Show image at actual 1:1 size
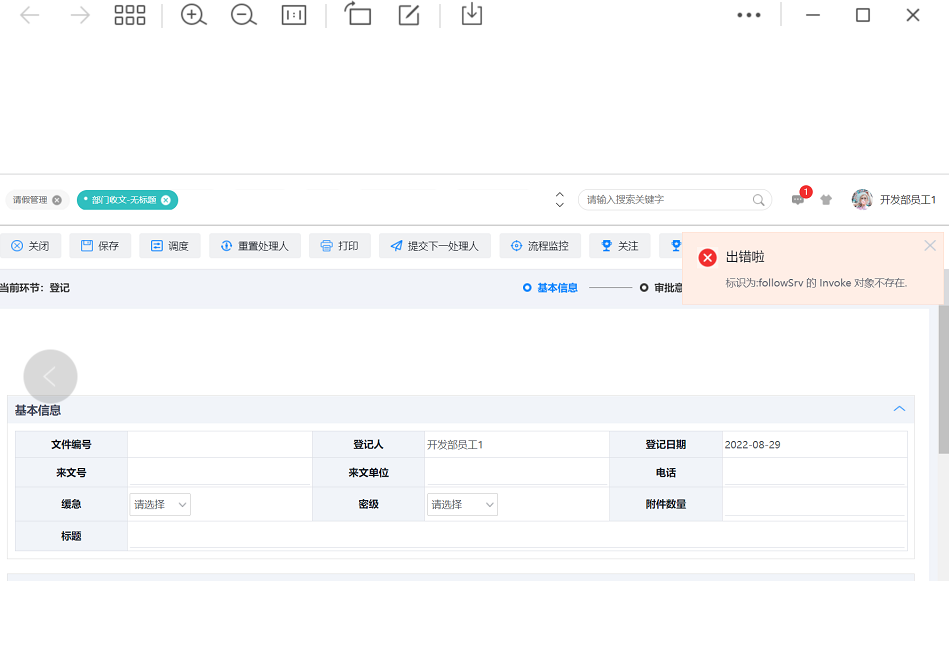949x659 pixels. point(294,15)
